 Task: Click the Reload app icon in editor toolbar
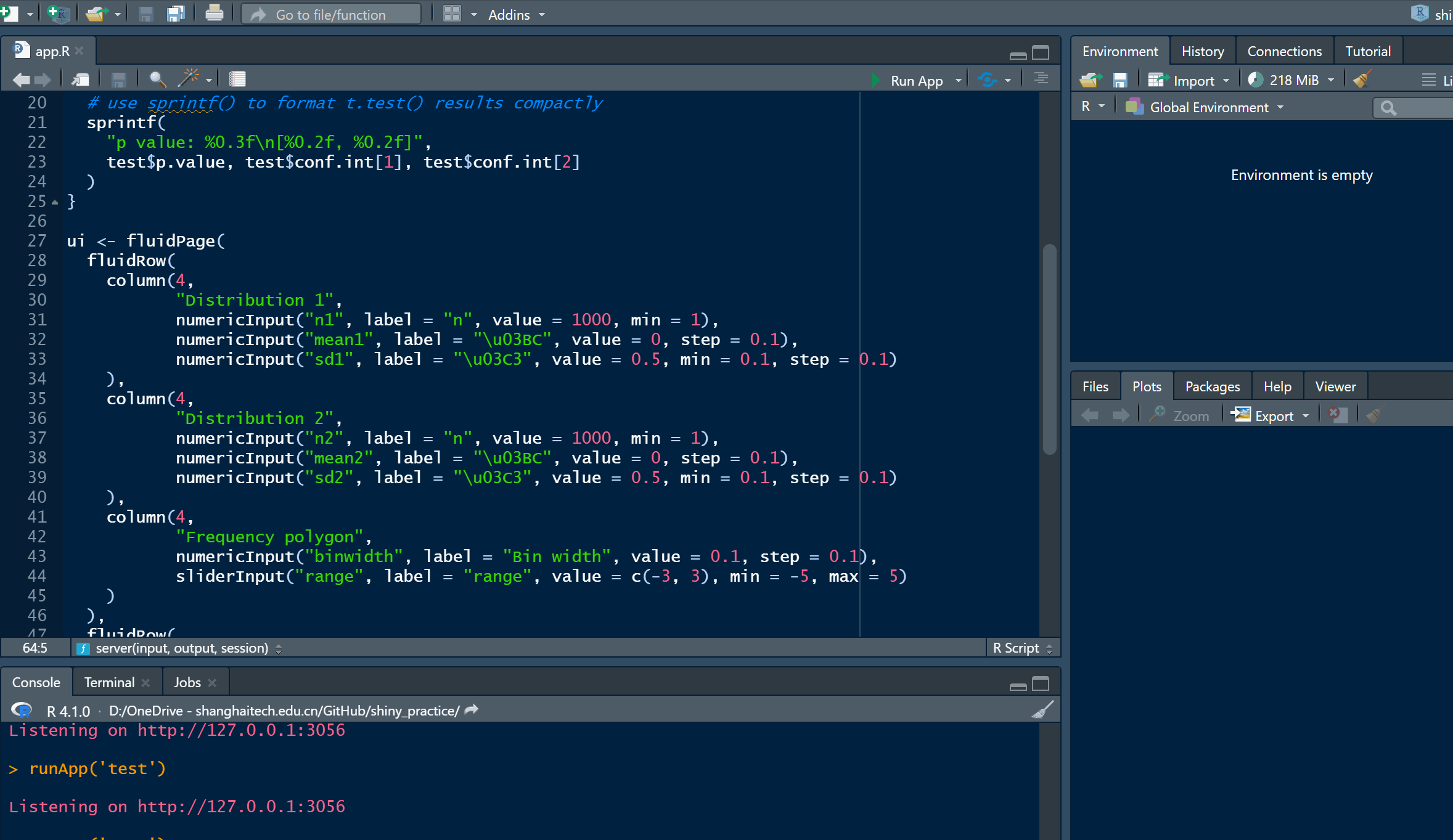[x=987, y=80]
